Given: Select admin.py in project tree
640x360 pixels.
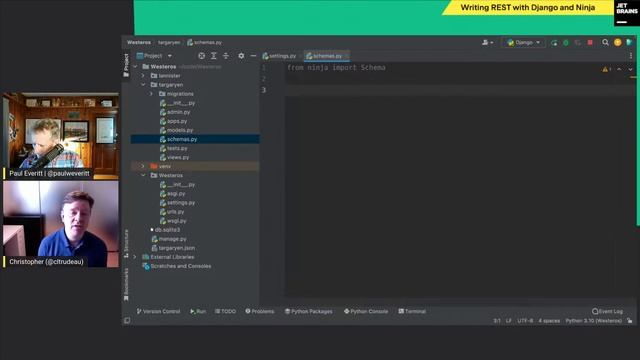Looking at the screenshot, I should click(x=175, y=112).
